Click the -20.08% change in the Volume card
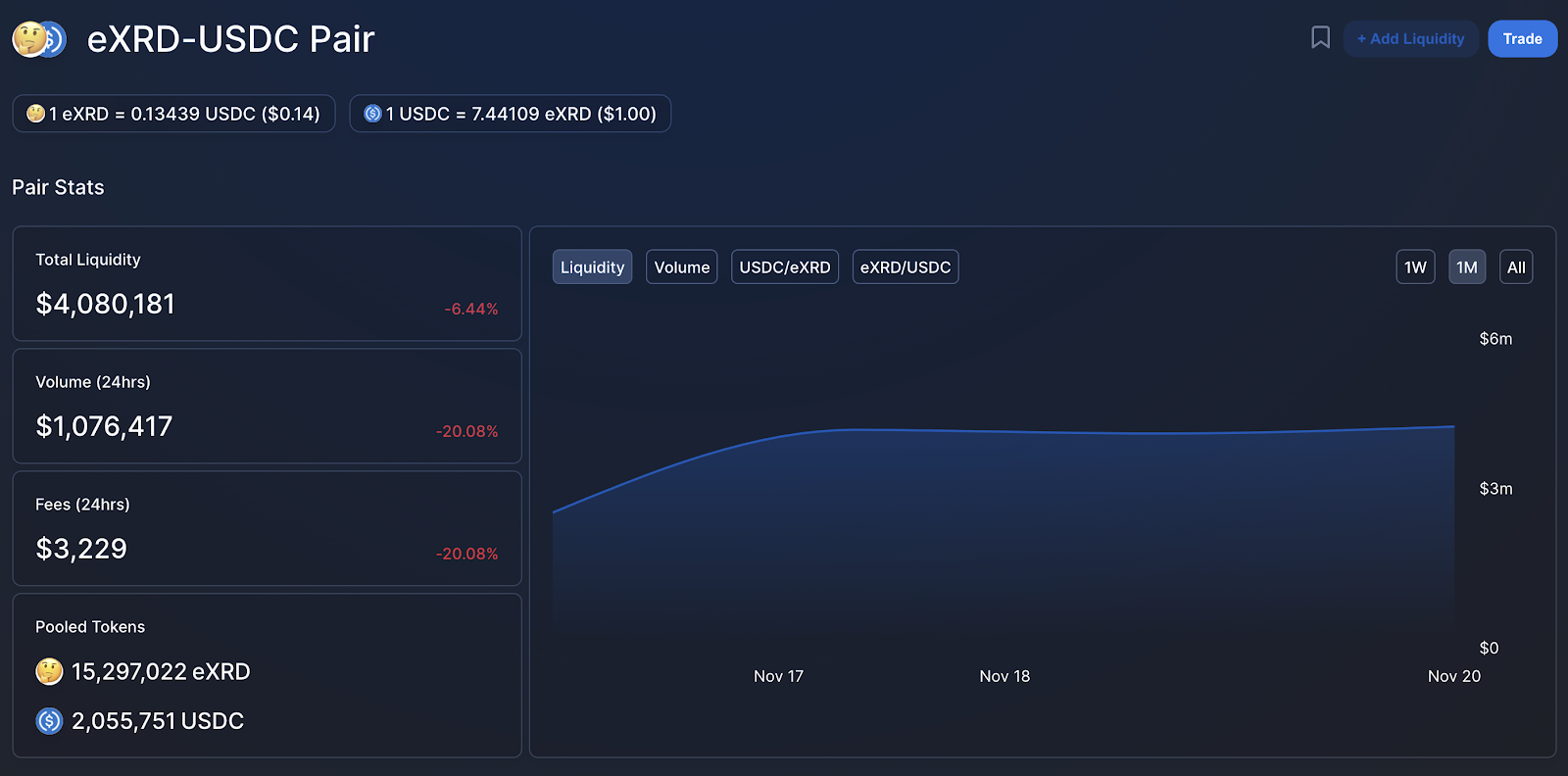Image resolution: width=1568 pixels, height=776 pixels. (467, 431)
